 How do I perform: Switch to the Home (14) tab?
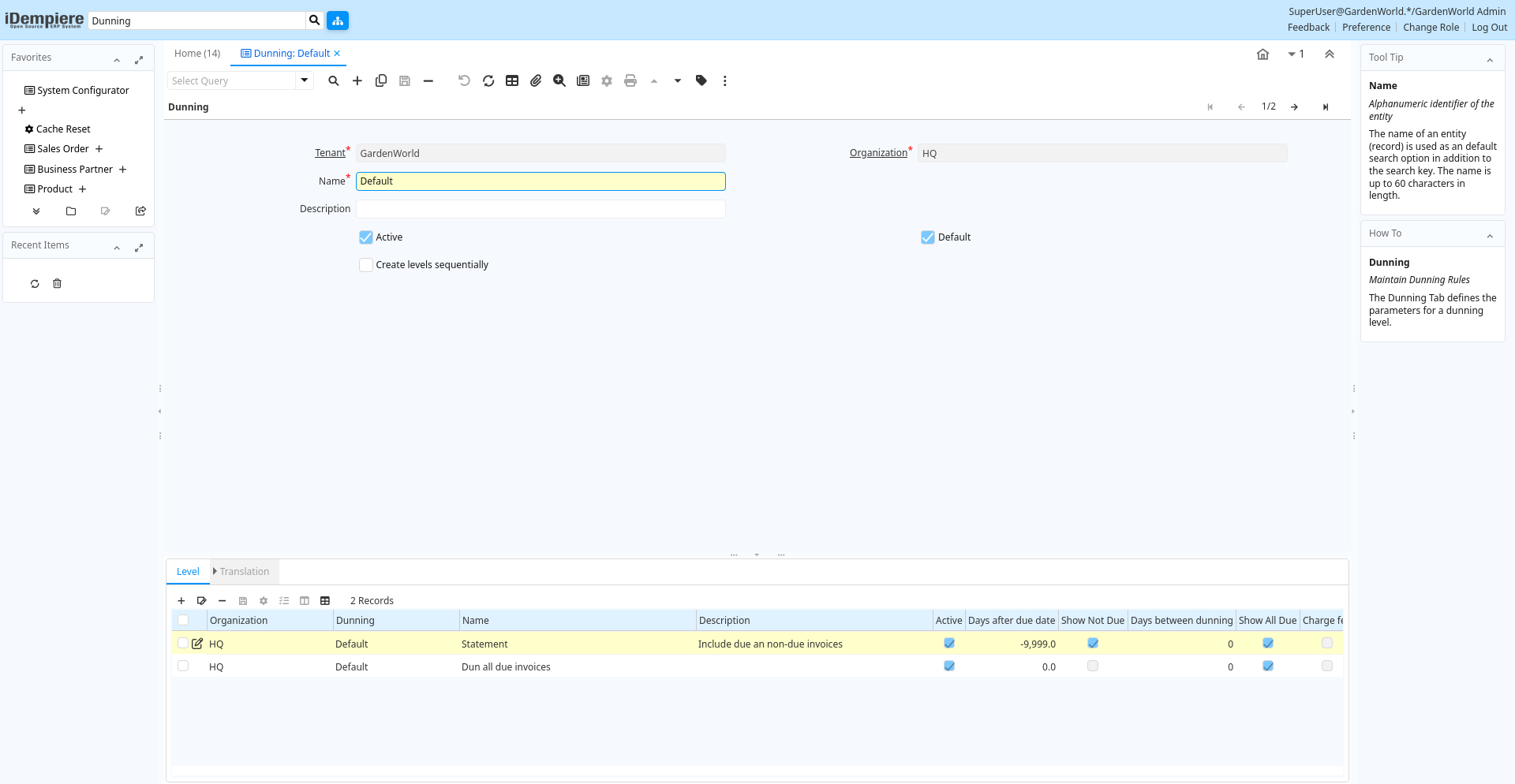tap(197, 54)
